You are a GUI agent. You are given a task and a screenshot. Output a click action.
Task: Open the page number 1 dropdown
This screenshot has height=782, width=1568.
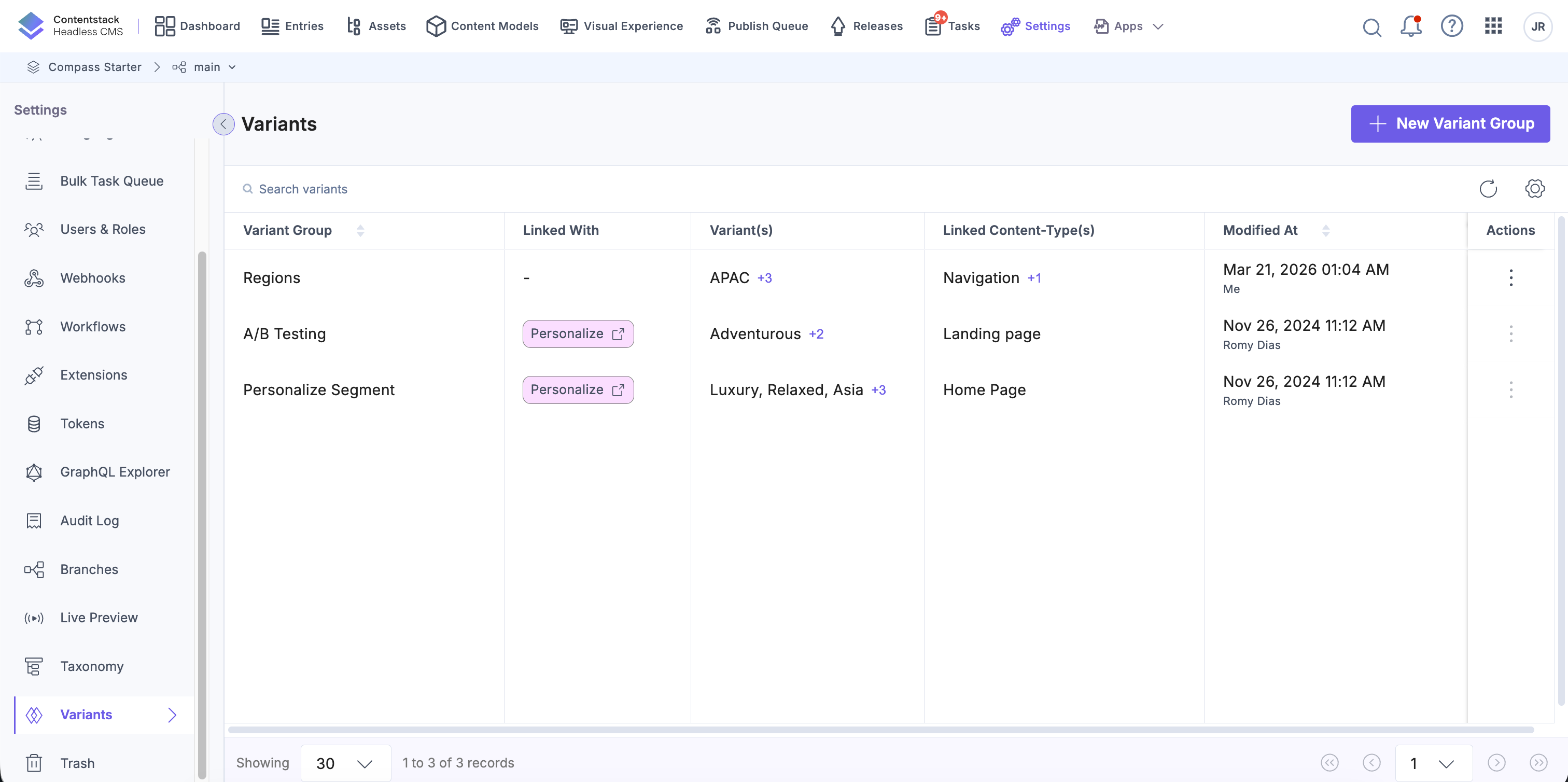[x=1433, y=762]
